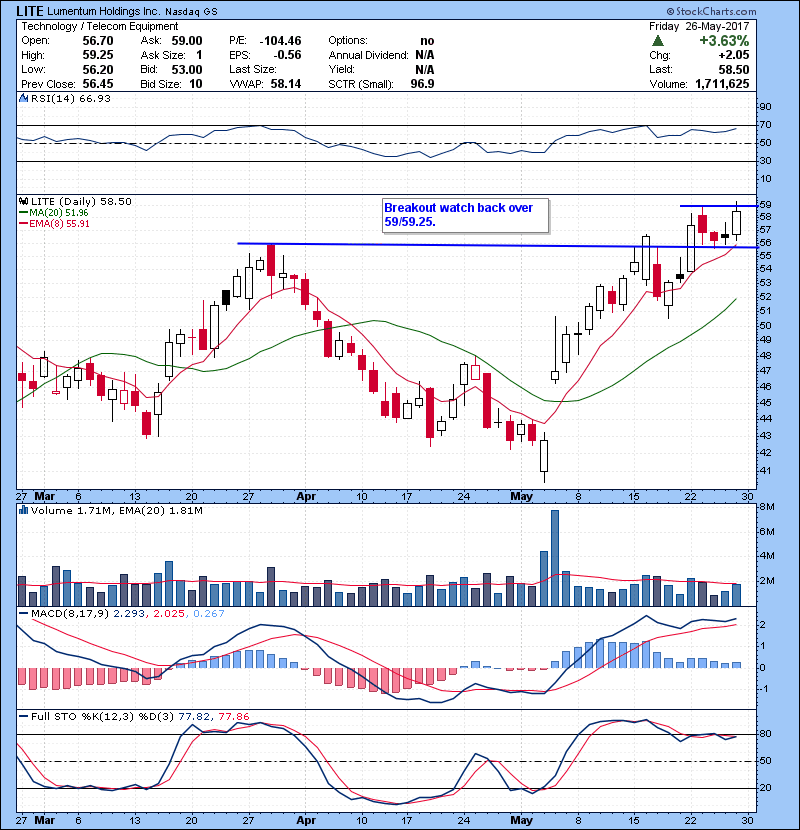Click the Breakout watch annotation box

tap(465, 215)
